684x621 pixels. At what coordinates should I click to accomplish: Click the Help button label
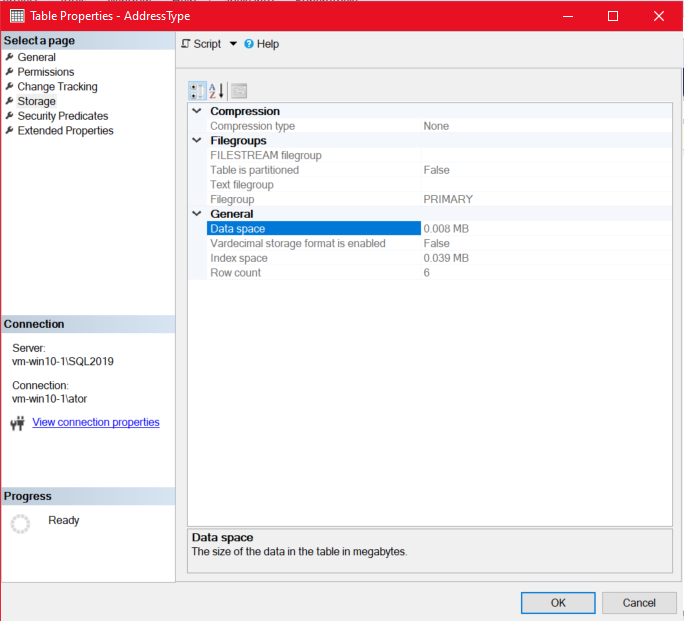click(268, 44)
